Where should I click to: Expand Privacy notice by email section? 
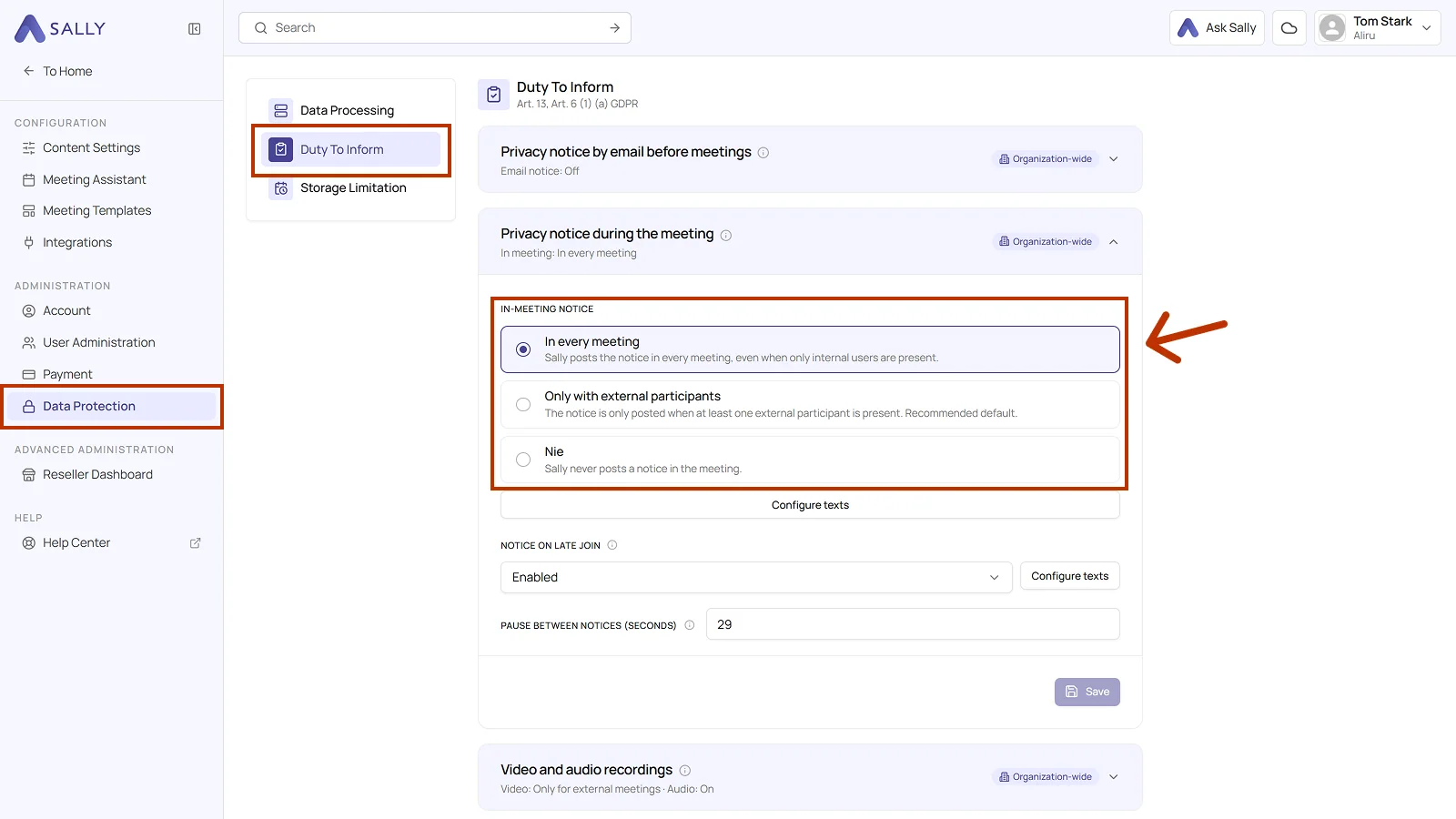pyautogui.click(x=1114, y=159)
